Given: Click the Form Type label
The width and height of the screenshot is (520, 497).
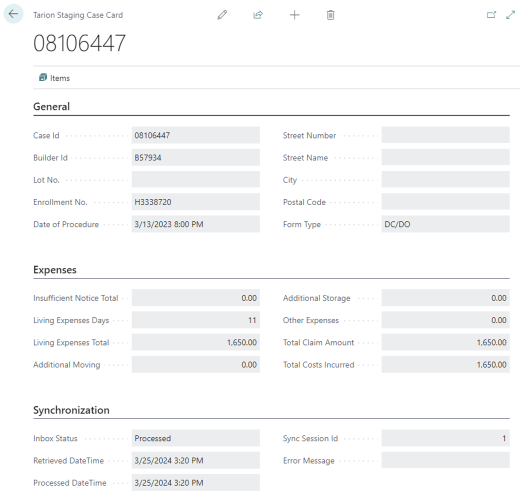Looking at the screenshot, I should point(302,224).
